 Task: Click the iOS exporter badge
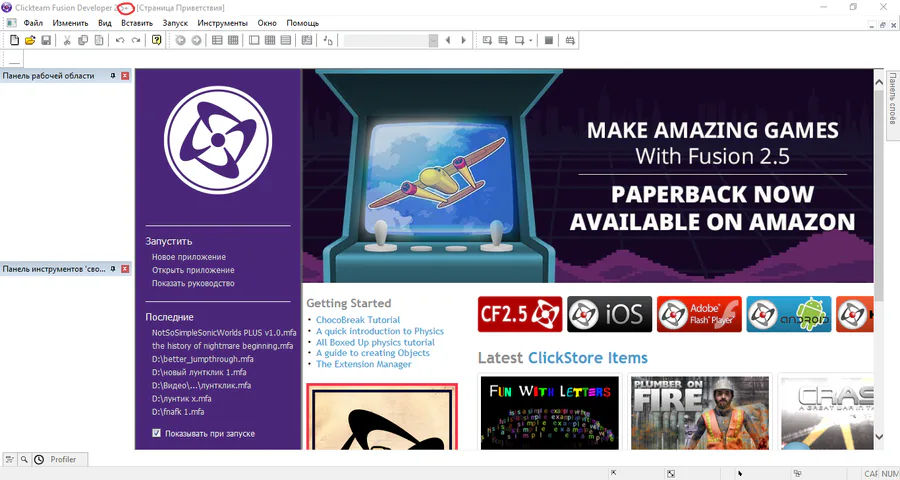coord(610,314)
